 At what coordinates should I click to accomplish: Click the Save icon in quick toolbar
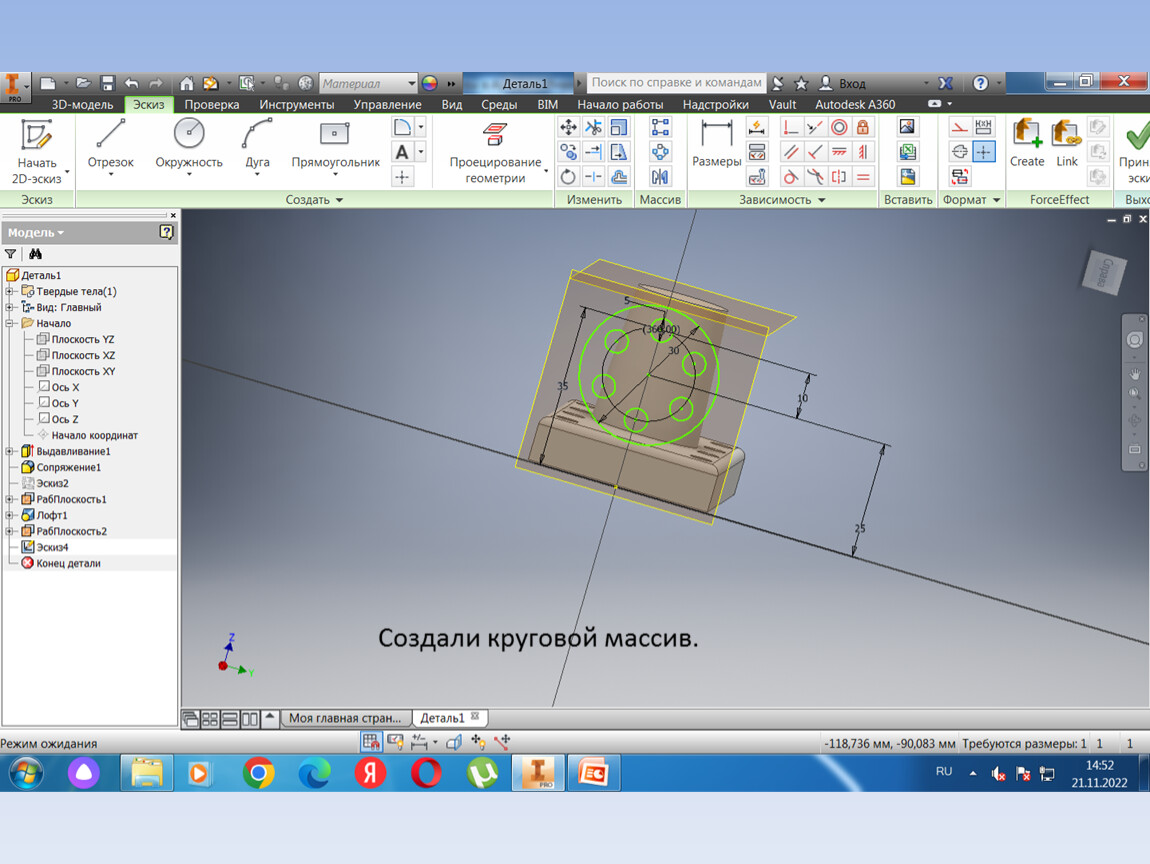tap(108, 83)
